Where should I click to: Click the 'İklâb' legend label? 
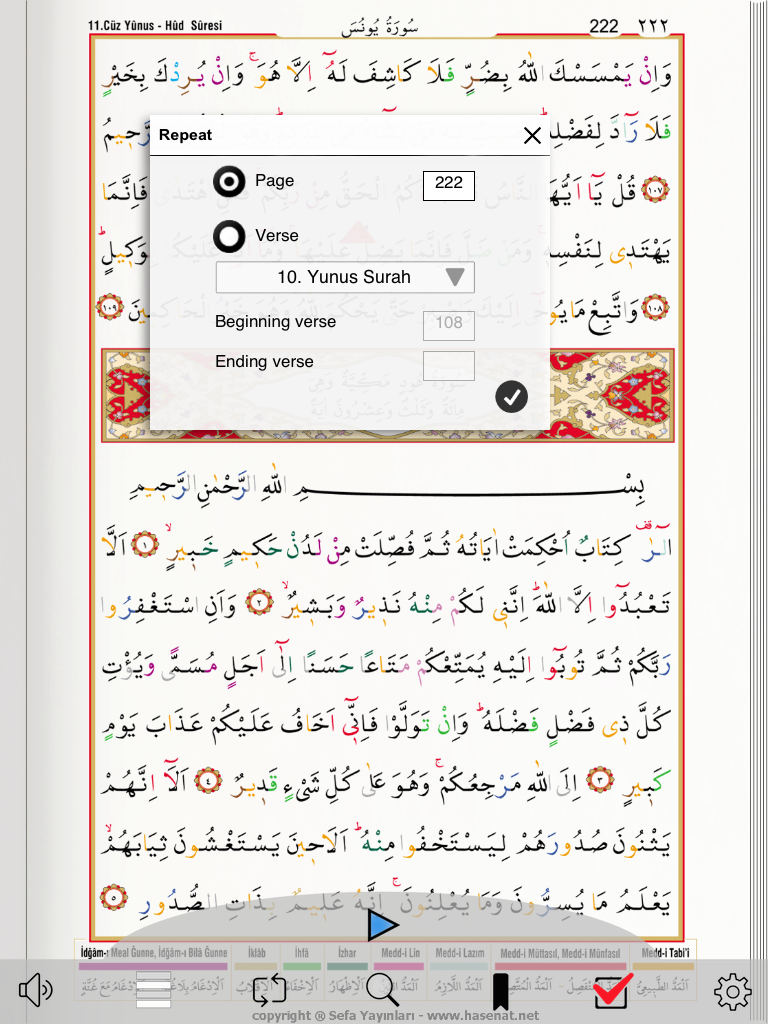point(257,953)
